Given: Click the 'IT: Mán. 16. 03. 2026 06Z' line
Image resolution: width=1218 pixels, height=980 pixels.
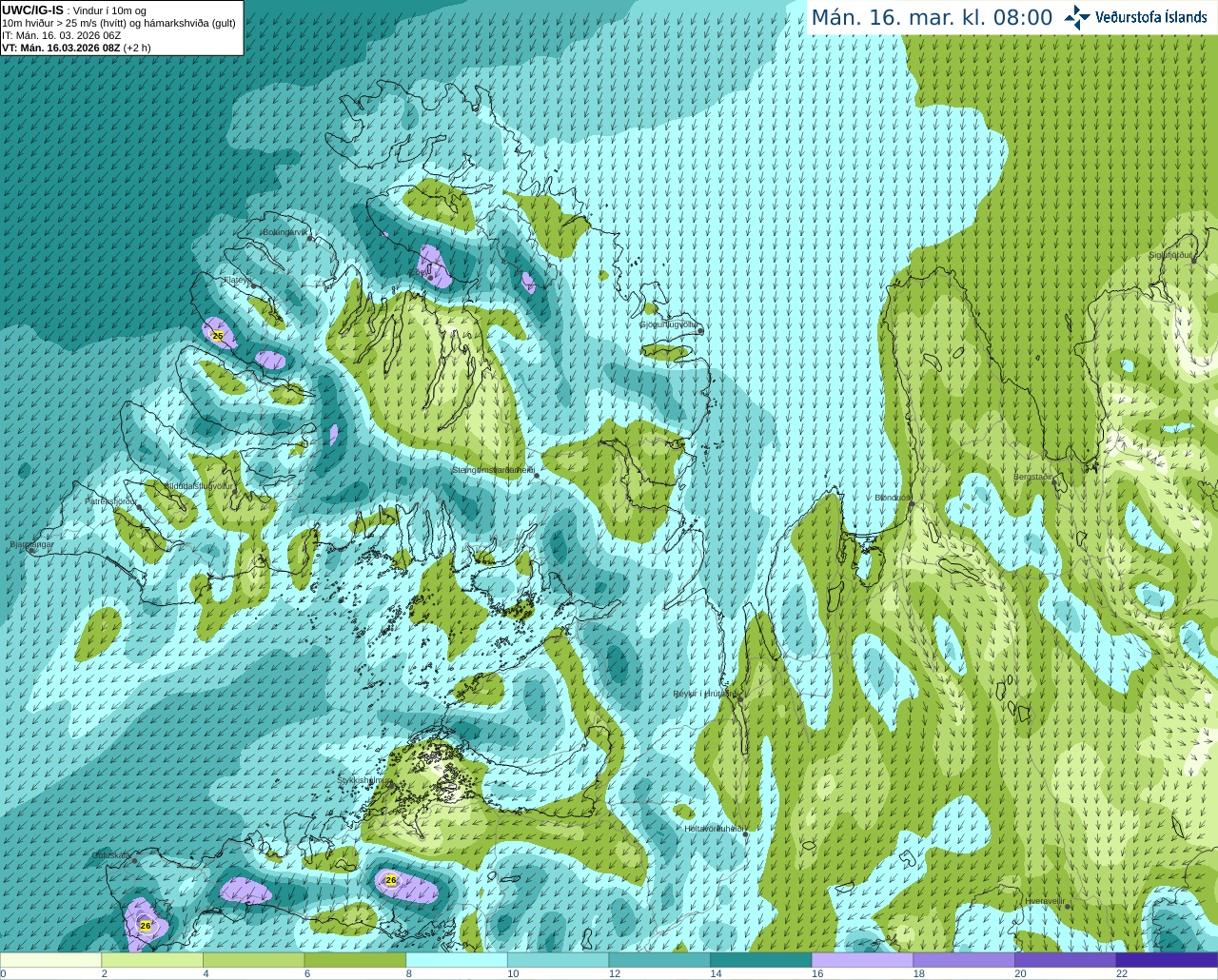Looking at the screenshot, I should pyautogui.click(x=62, y=35).
